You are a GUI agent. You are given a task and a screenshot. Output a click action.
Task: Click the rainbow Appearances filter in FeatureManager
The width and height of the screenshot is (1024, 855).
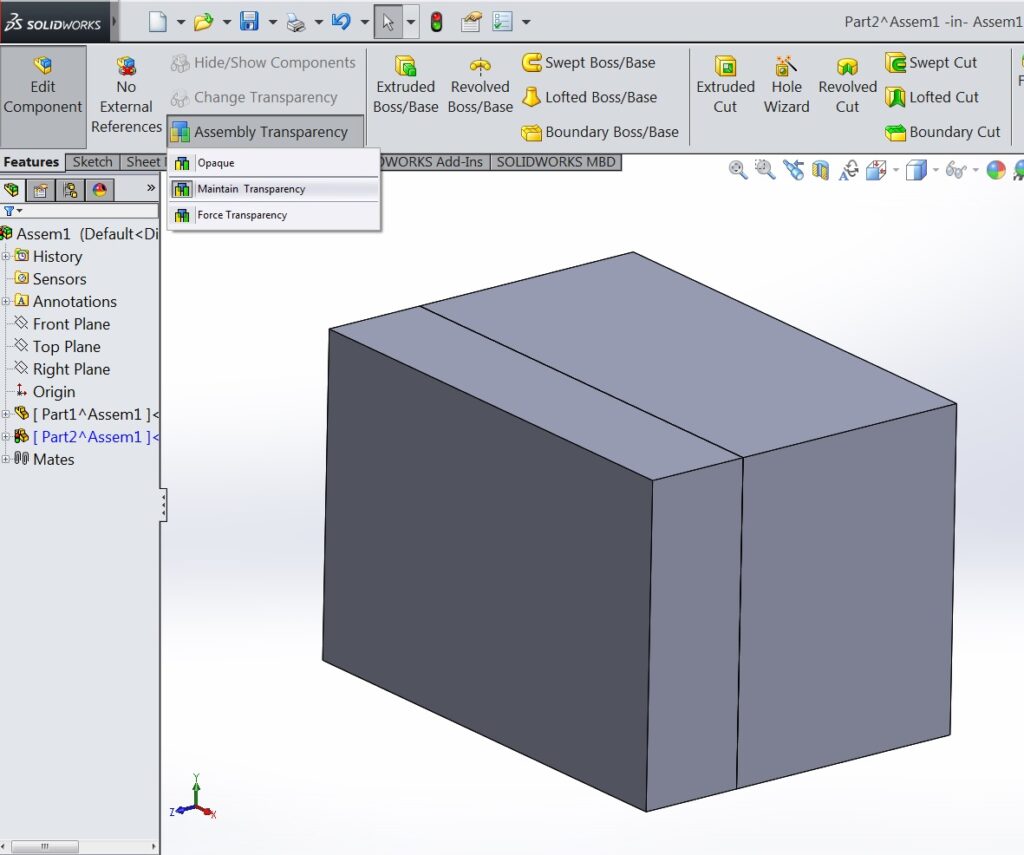point(100,189)
